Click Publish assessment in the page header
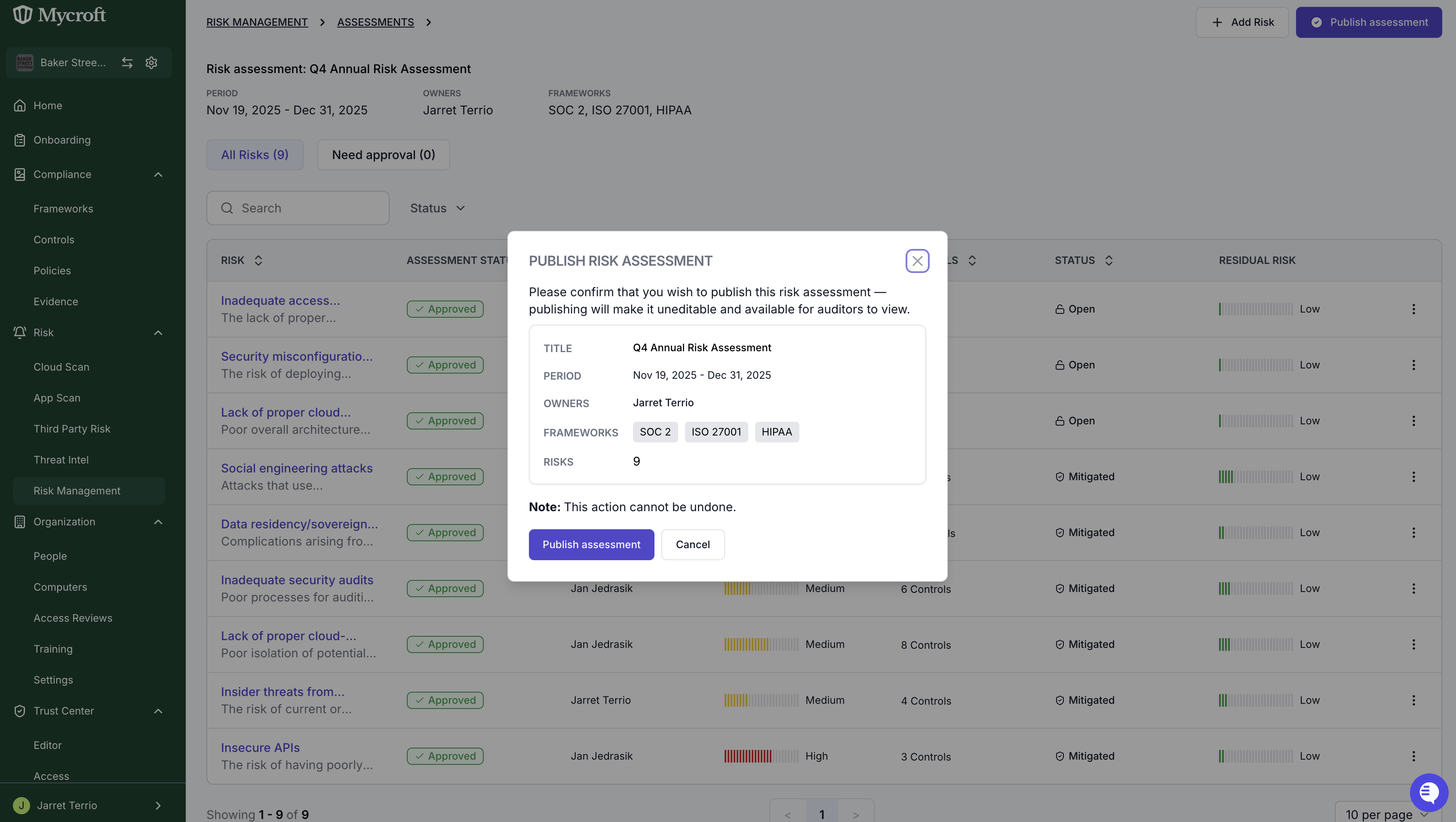 (x=1368, y=22)
